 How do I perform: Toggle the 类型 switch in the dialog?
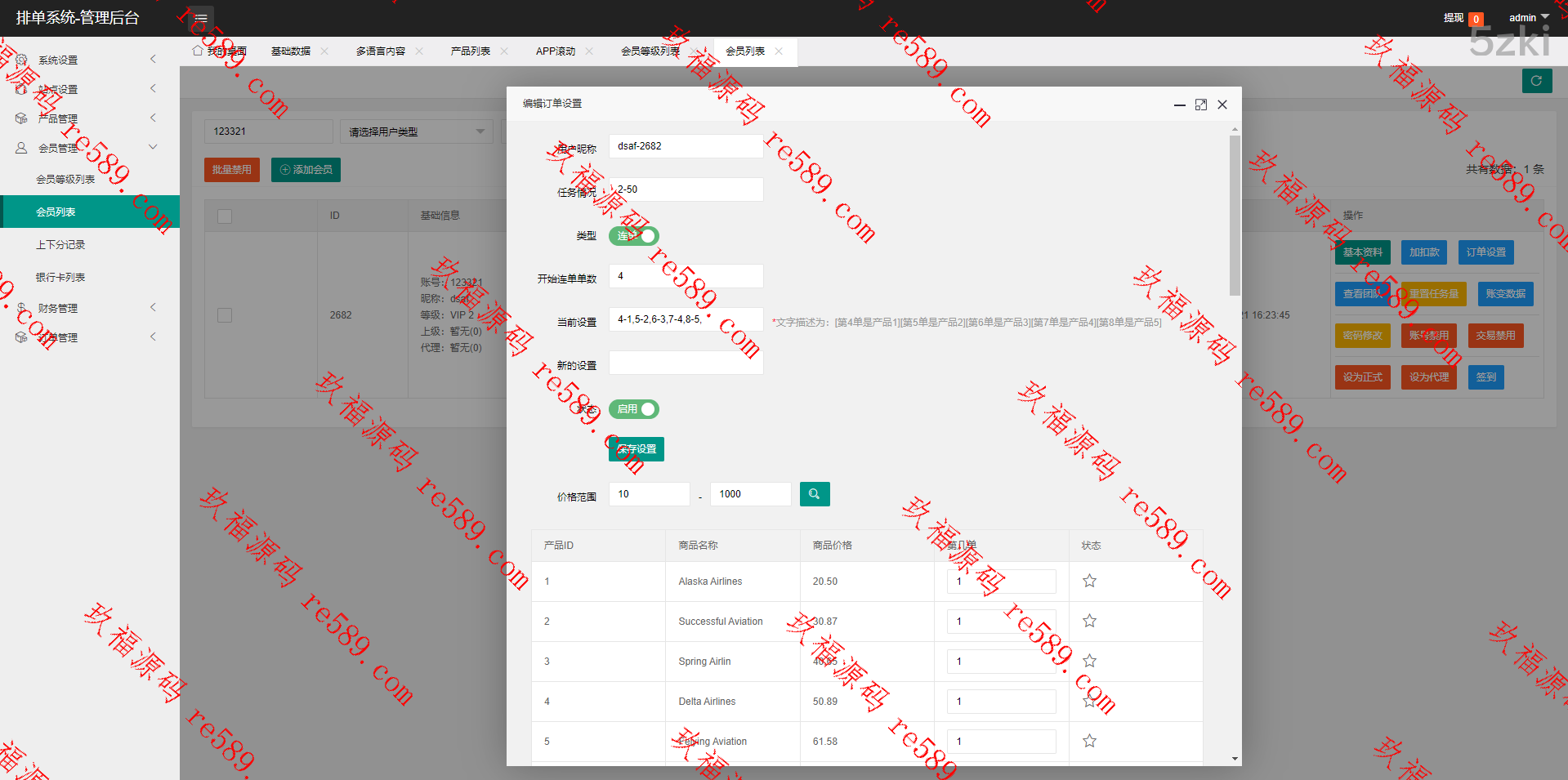pyautogui.click(x=633, y=236)
